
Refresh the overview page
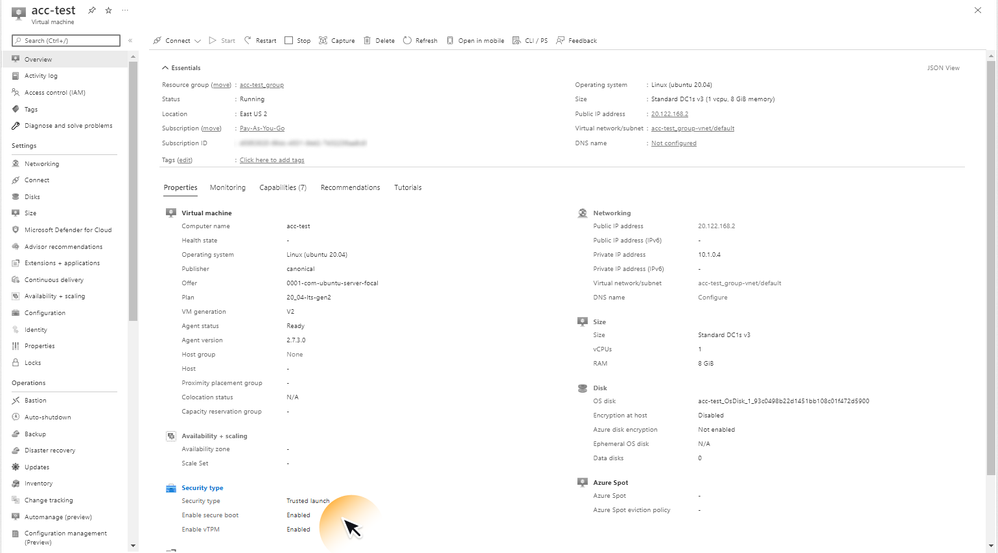420,40
